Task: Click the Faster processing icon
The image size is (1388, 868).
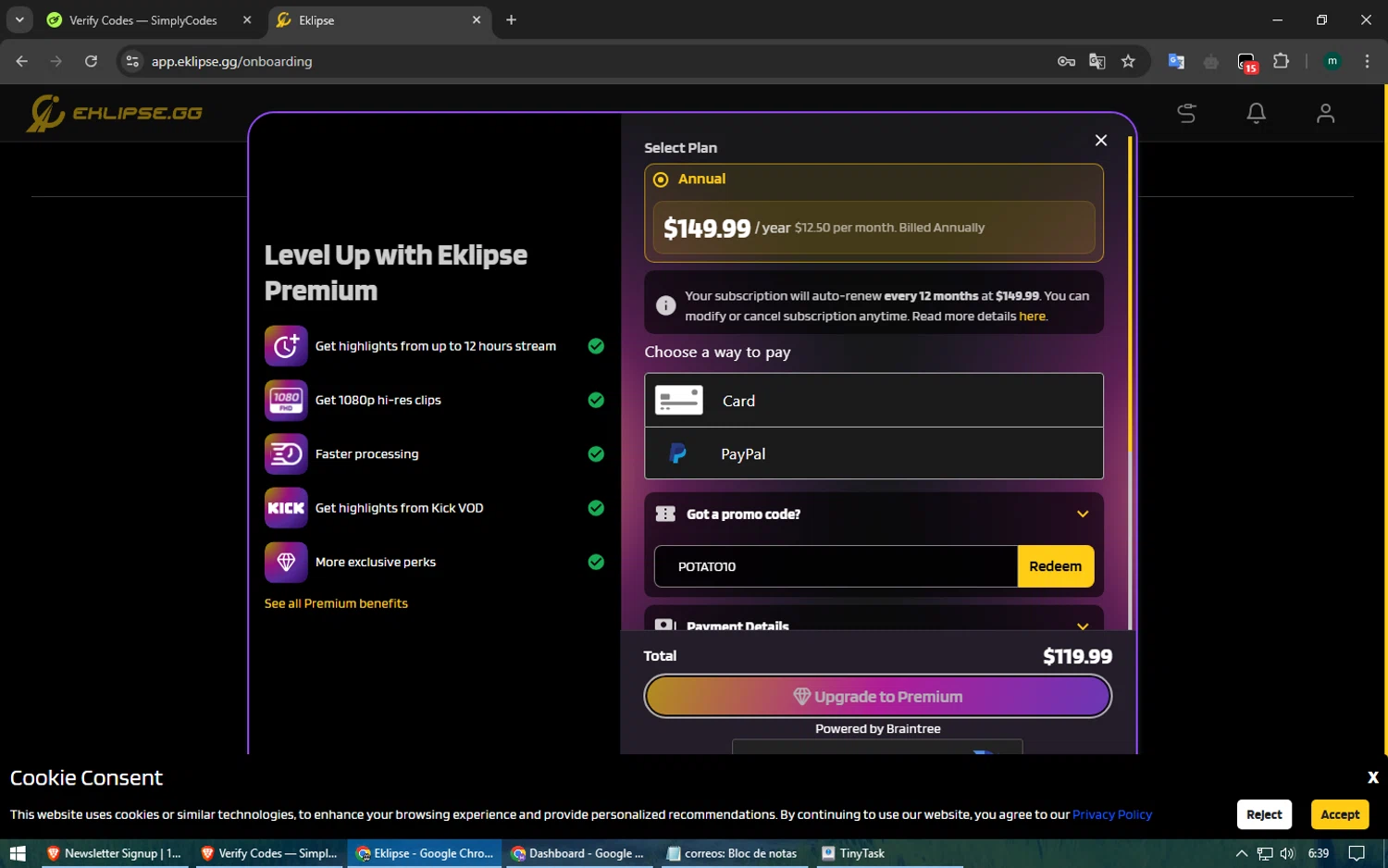Action: (x=286, y=453)
